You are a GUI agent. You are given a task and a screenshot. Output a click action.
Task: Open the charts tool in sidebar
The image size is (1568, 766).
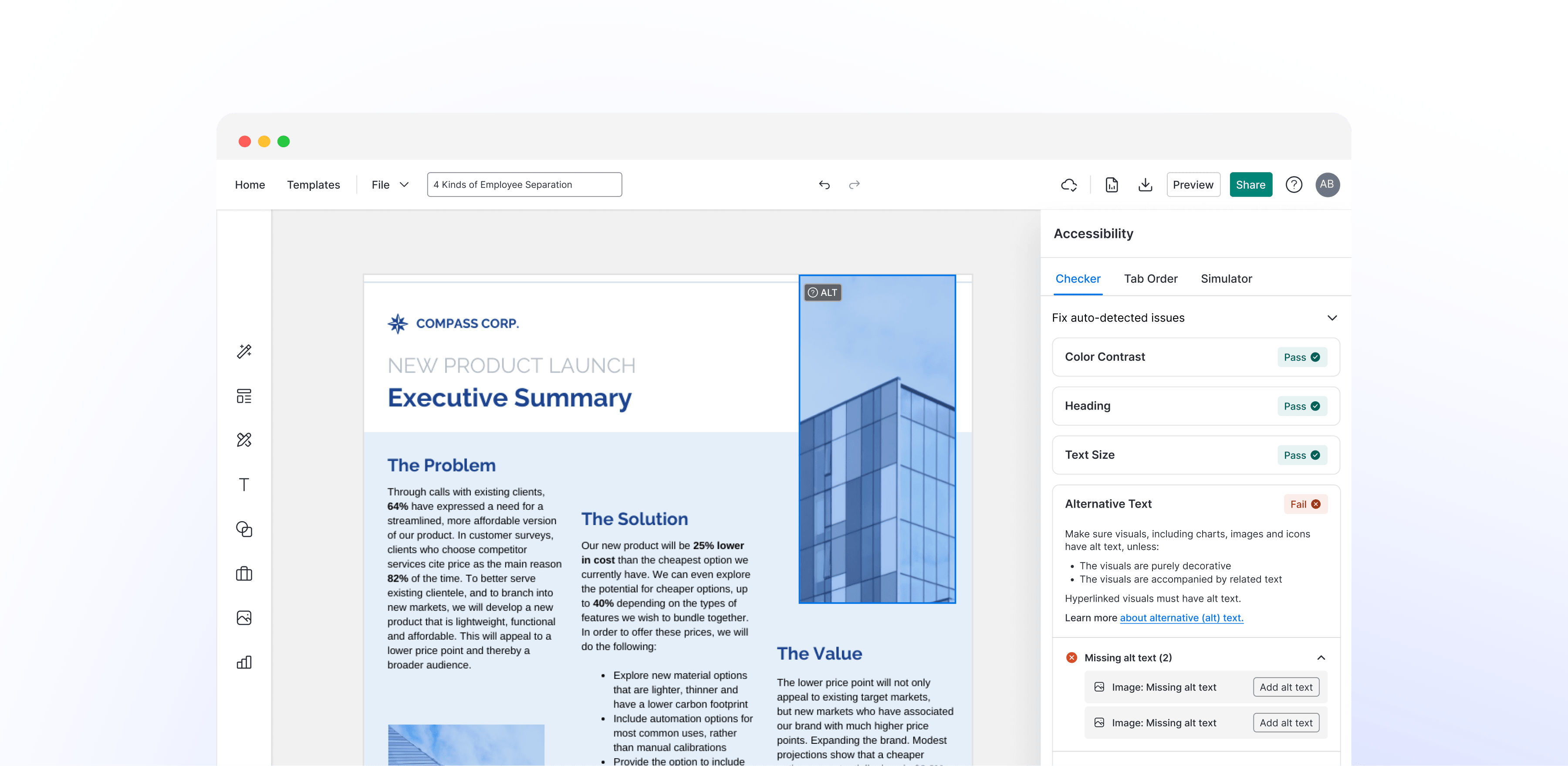(244, 662)
